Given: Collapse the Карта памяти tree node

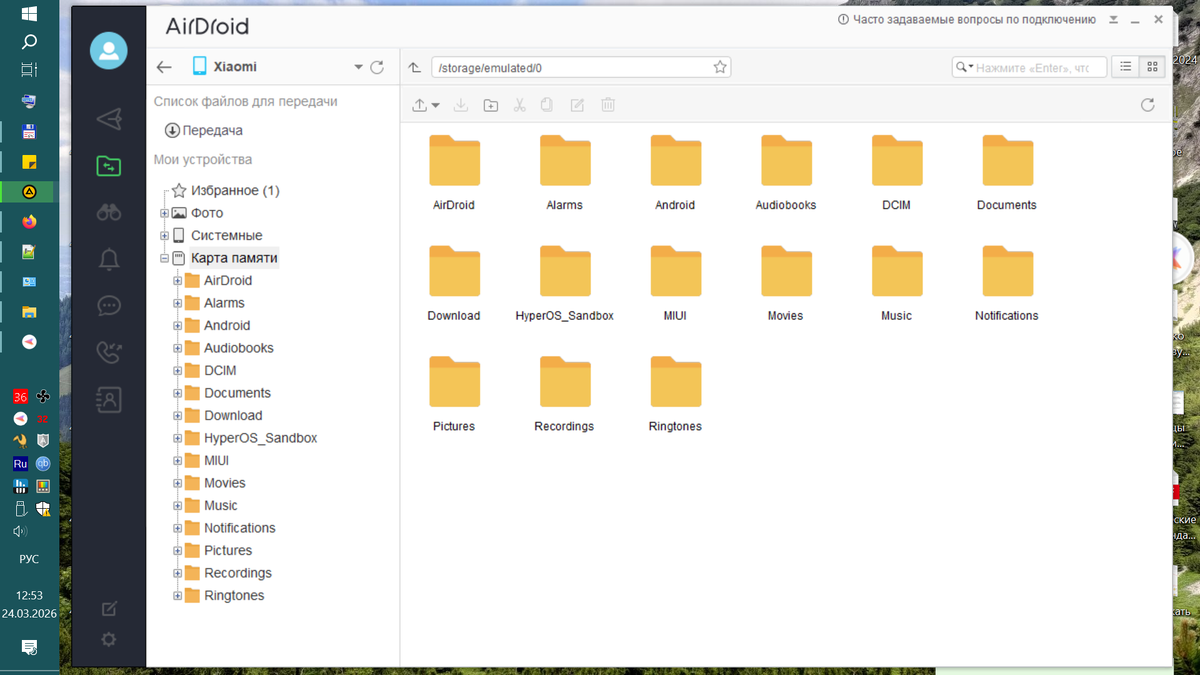Looking at the screenshot, I should [x=165, y=258].
